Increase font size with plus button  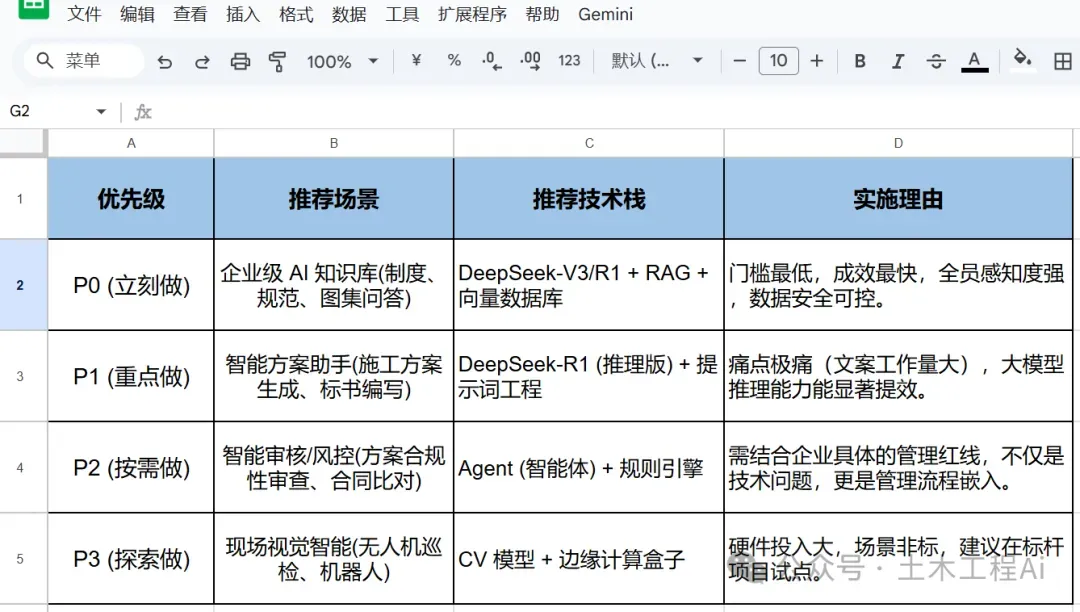817,61
